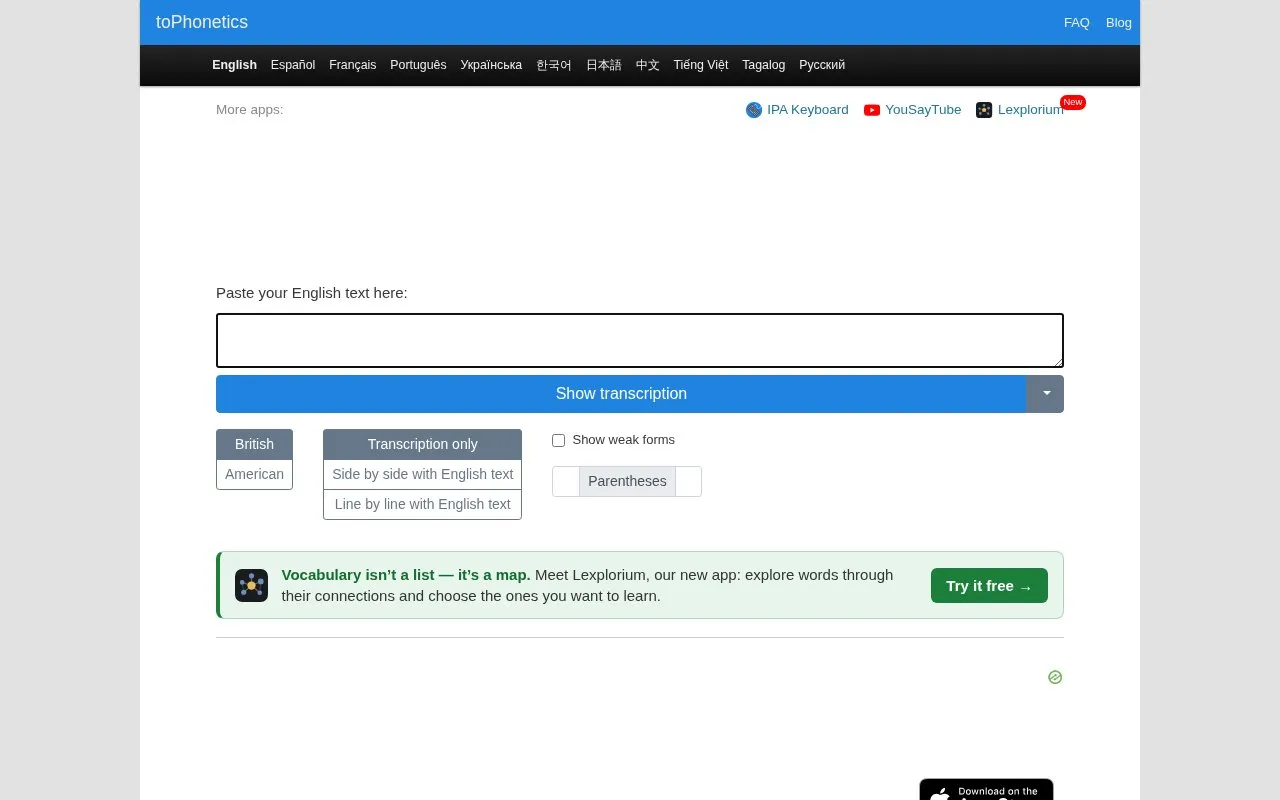1280x800 pixels.
Task: Go to toPhonetics home logo
Action: click(202, 22)
